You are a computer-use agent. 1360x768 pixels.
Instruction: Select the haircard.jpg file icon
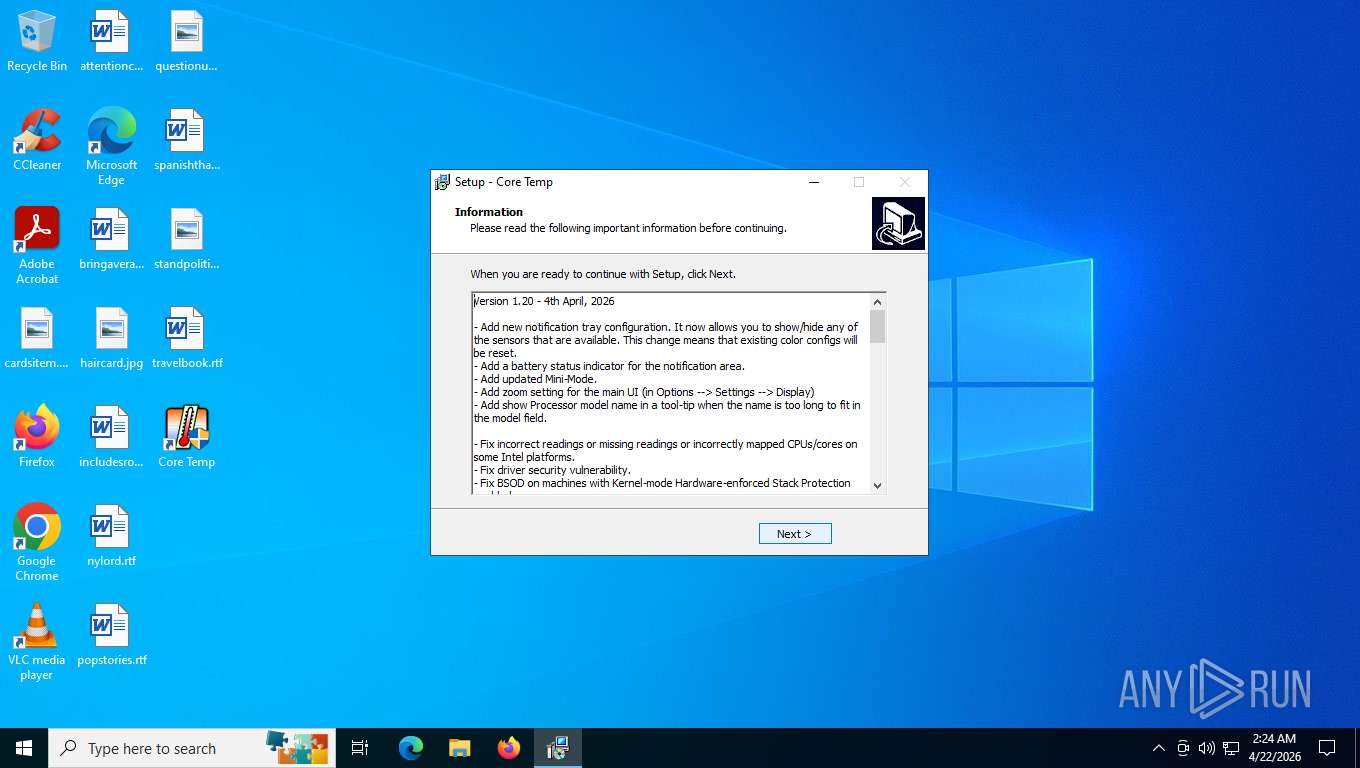click(x=111, y=338)
